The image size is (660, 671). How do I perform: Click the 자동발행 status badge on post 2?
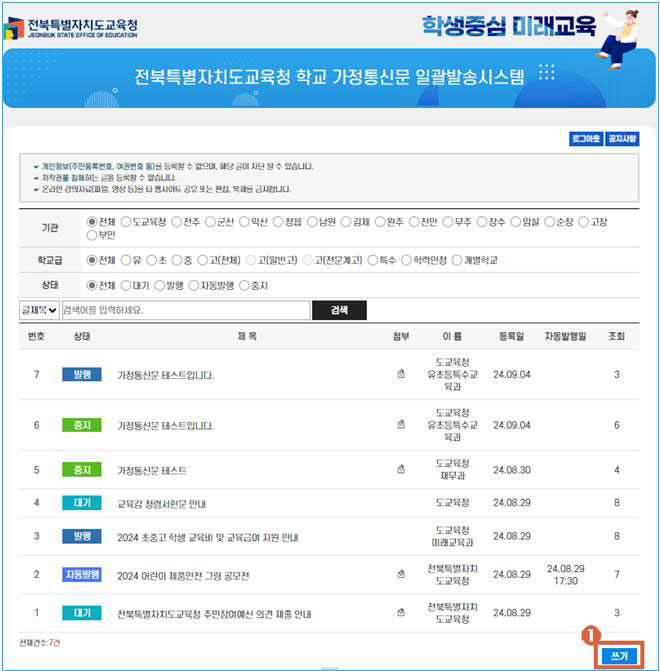pyautogui.click(x=81, y=575)
